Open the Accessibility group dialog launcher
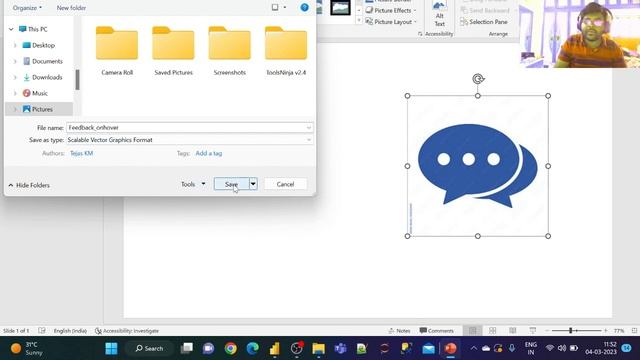 420,34
